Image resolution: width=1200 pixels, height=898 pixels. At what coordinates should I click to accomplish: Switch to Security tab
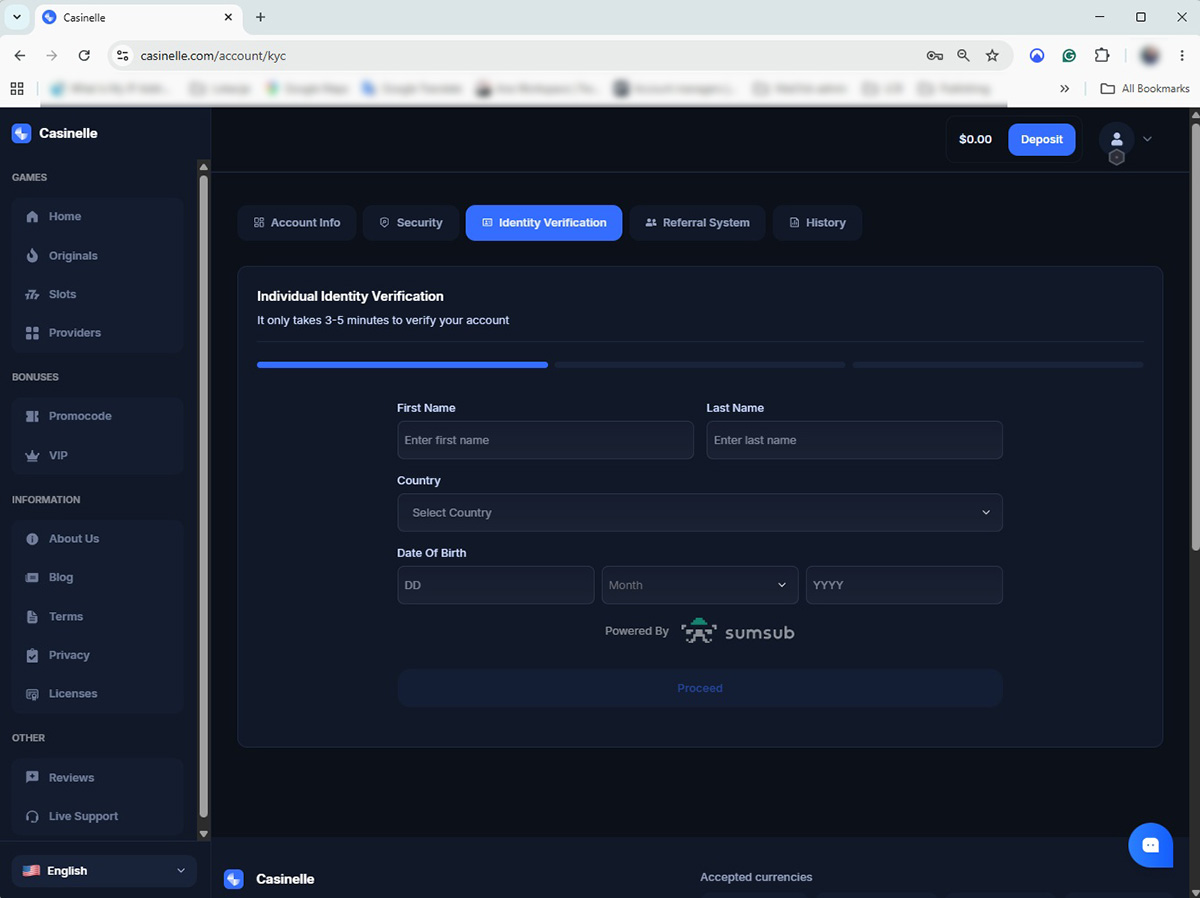tap(411, 223)
